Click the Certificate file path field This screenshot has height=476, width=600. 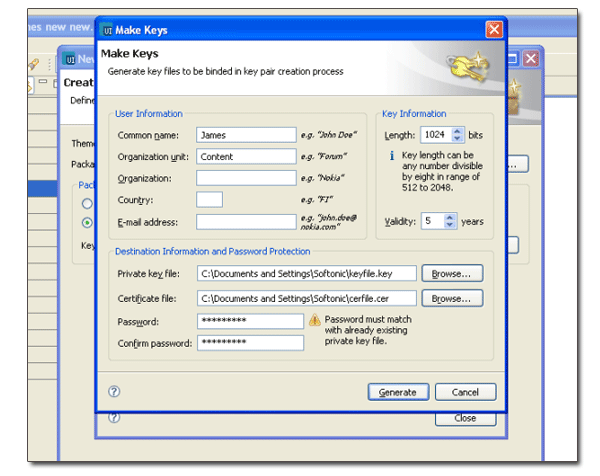coord(307,298)
